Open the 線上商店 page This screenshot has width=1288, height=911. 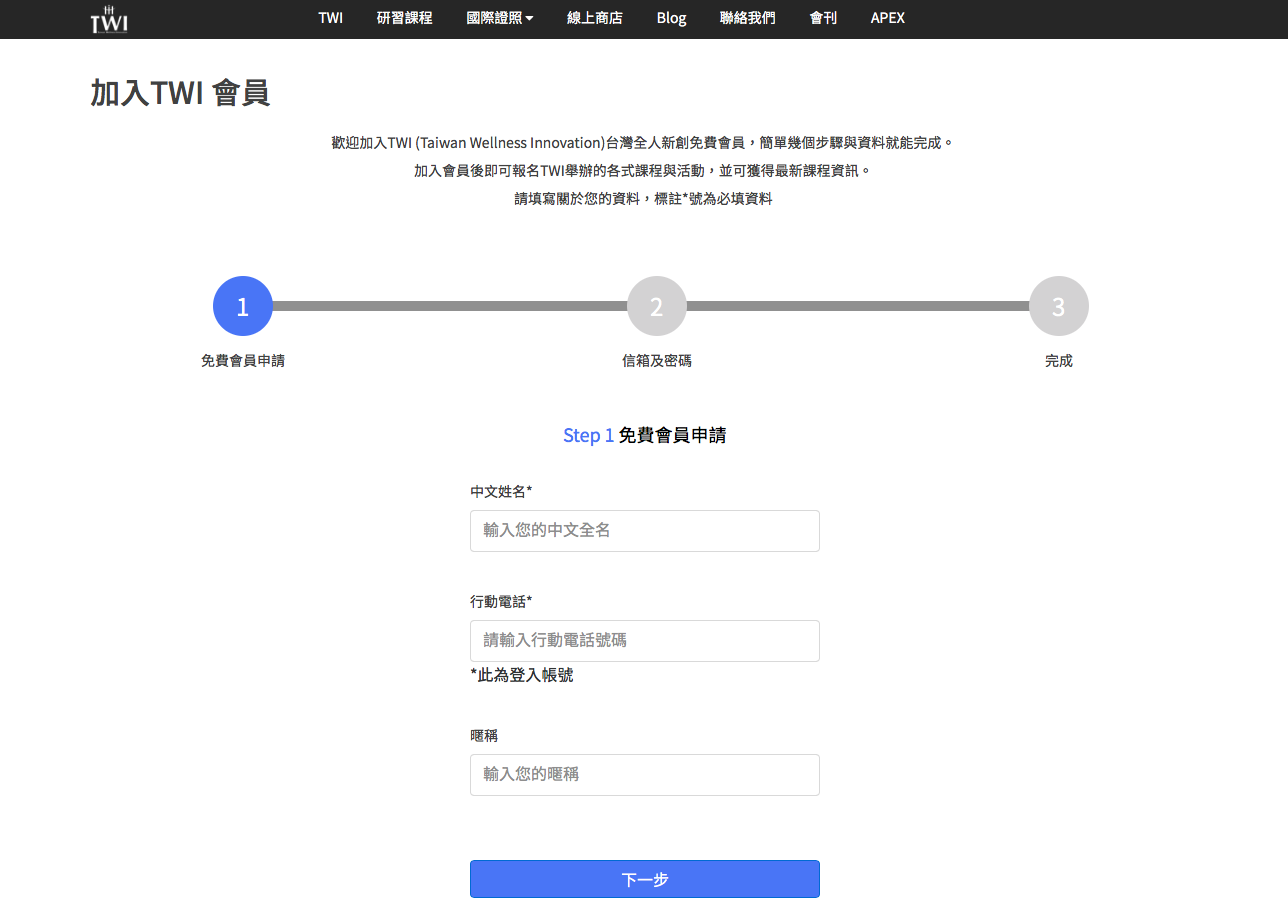[x=595, y=18]
